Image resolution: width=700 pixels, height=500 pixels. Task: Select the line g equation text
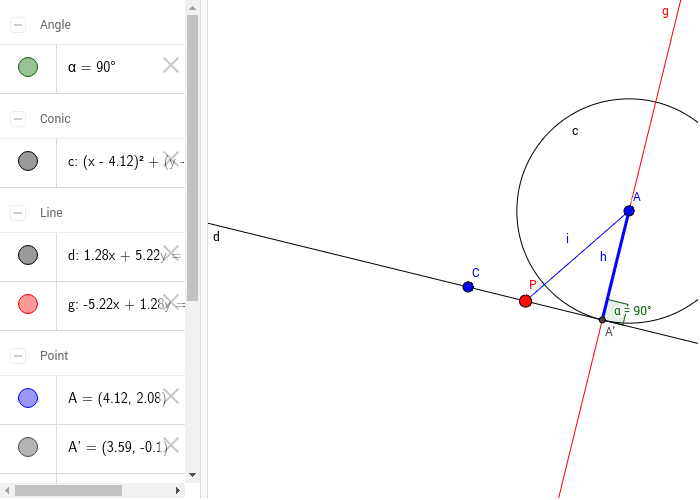(x=126, y=304)
